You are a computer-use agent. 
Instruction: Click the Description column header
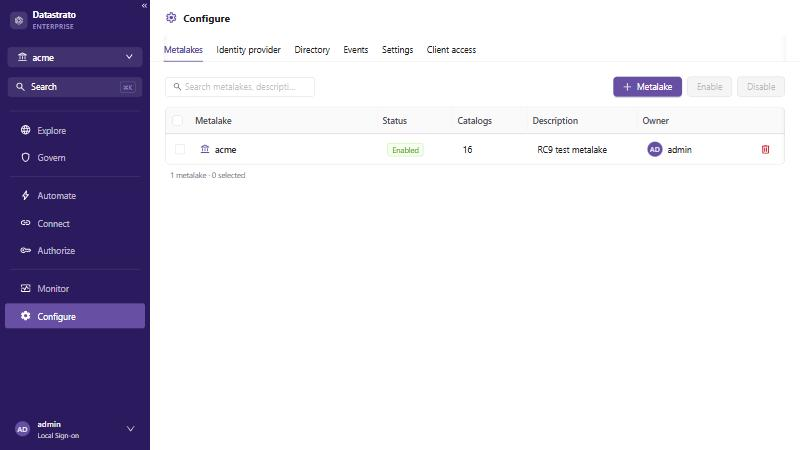[555, 121]
